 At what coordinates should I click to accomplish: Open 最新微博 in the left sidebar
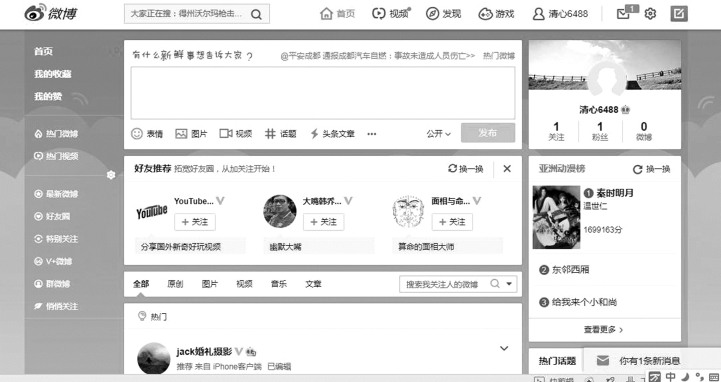tap(56, 194)
